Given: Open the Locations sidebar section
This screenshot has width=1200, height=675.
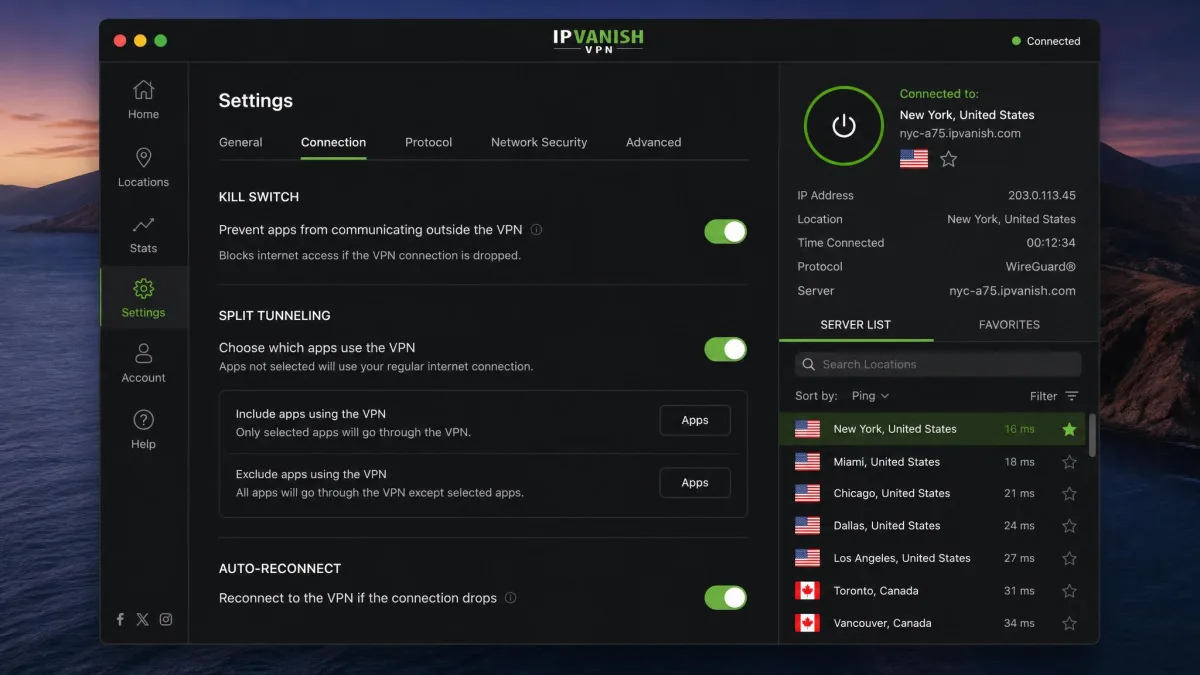Looking at the screenshot, I should 143,167.
